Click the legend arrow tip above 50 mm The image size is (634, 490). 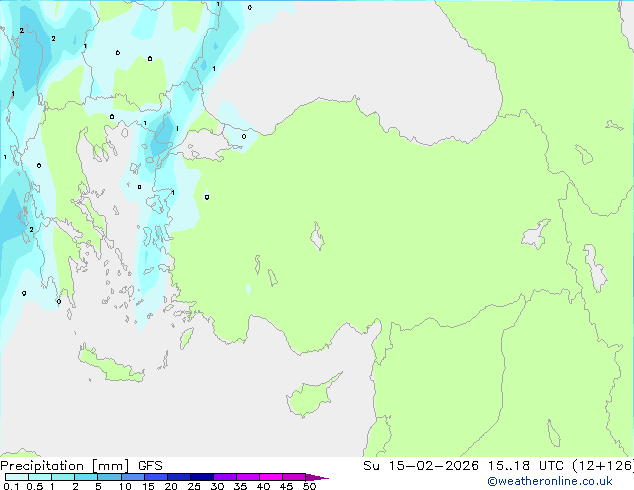pos(317,477)
